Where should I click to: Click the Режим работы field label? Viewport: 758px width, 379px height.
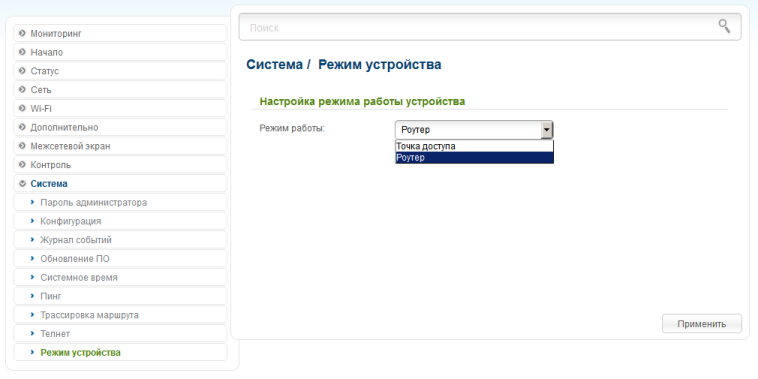click(292, 128)
